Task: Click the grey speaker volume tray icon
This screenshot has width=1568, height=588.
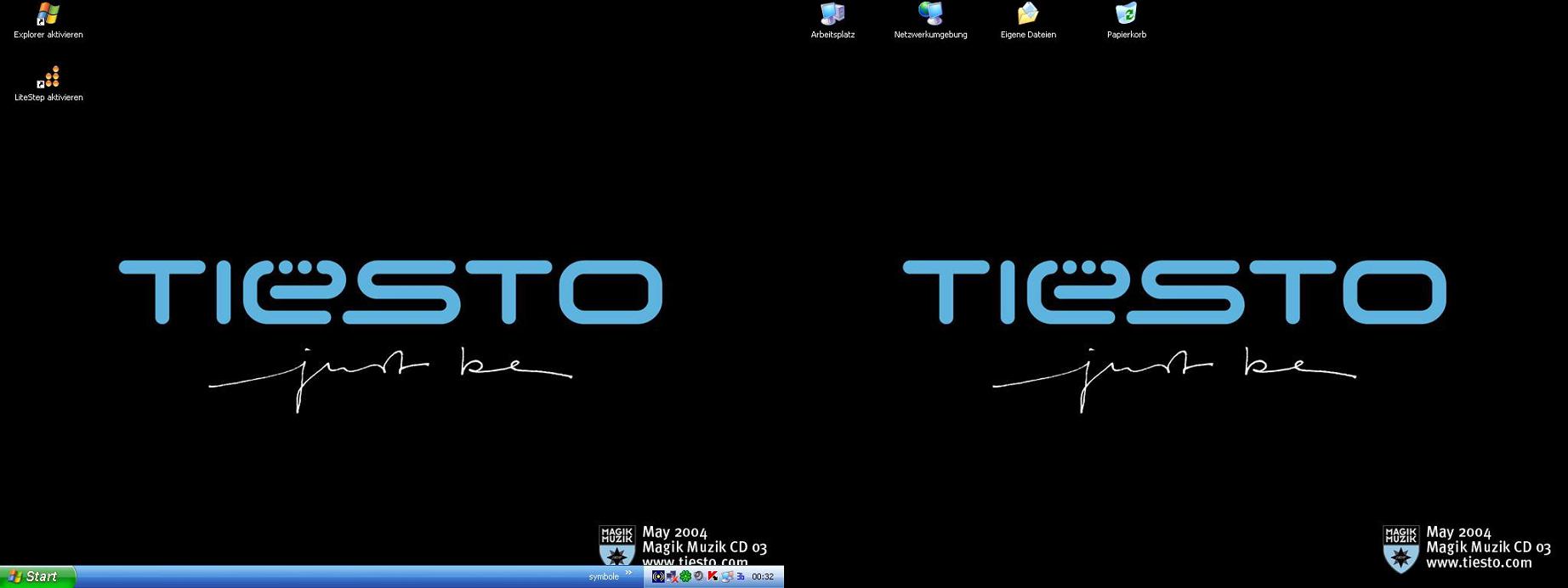Action: (x=698, y=576)
